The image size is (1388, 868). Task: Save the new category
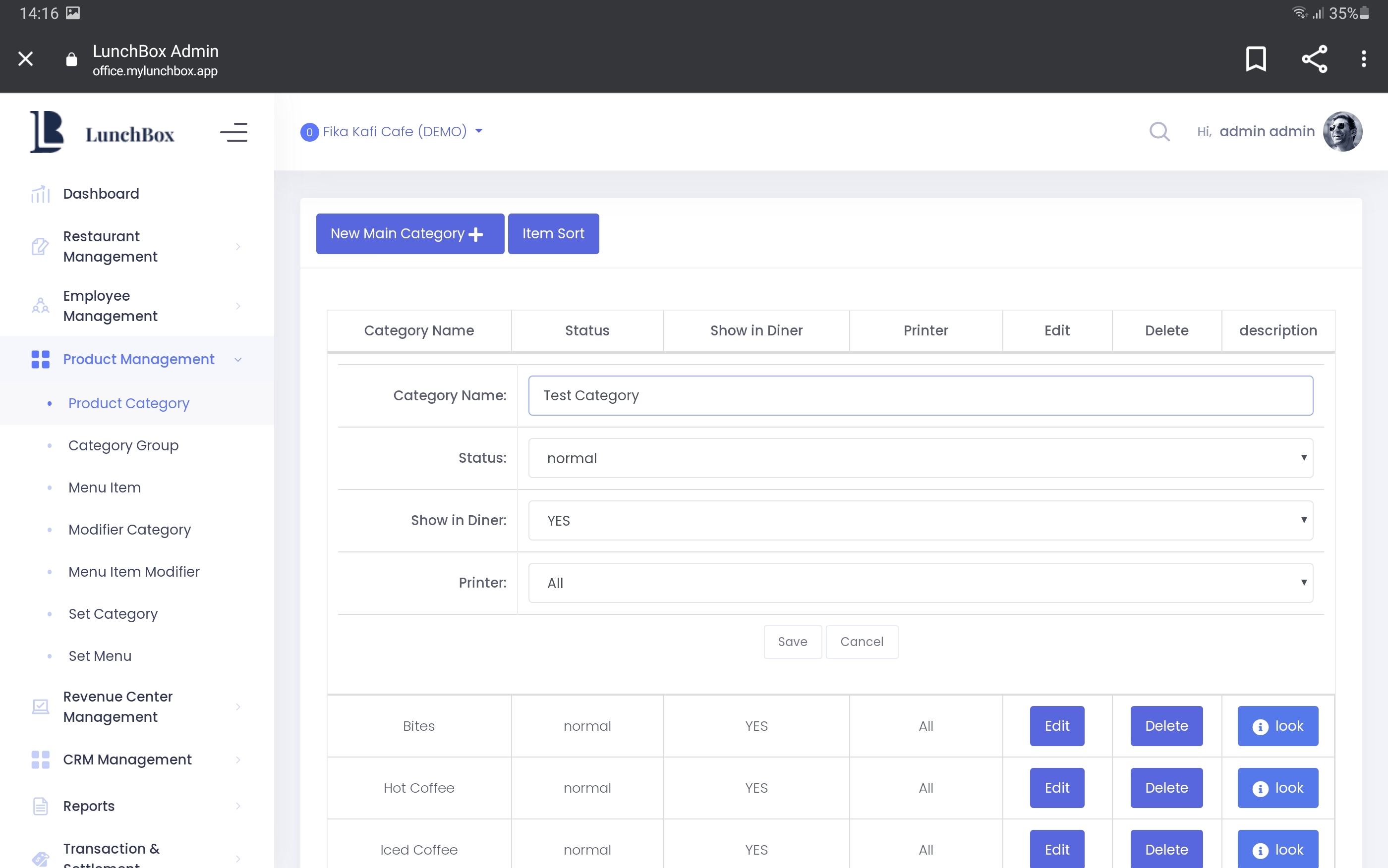pos(792,642)
